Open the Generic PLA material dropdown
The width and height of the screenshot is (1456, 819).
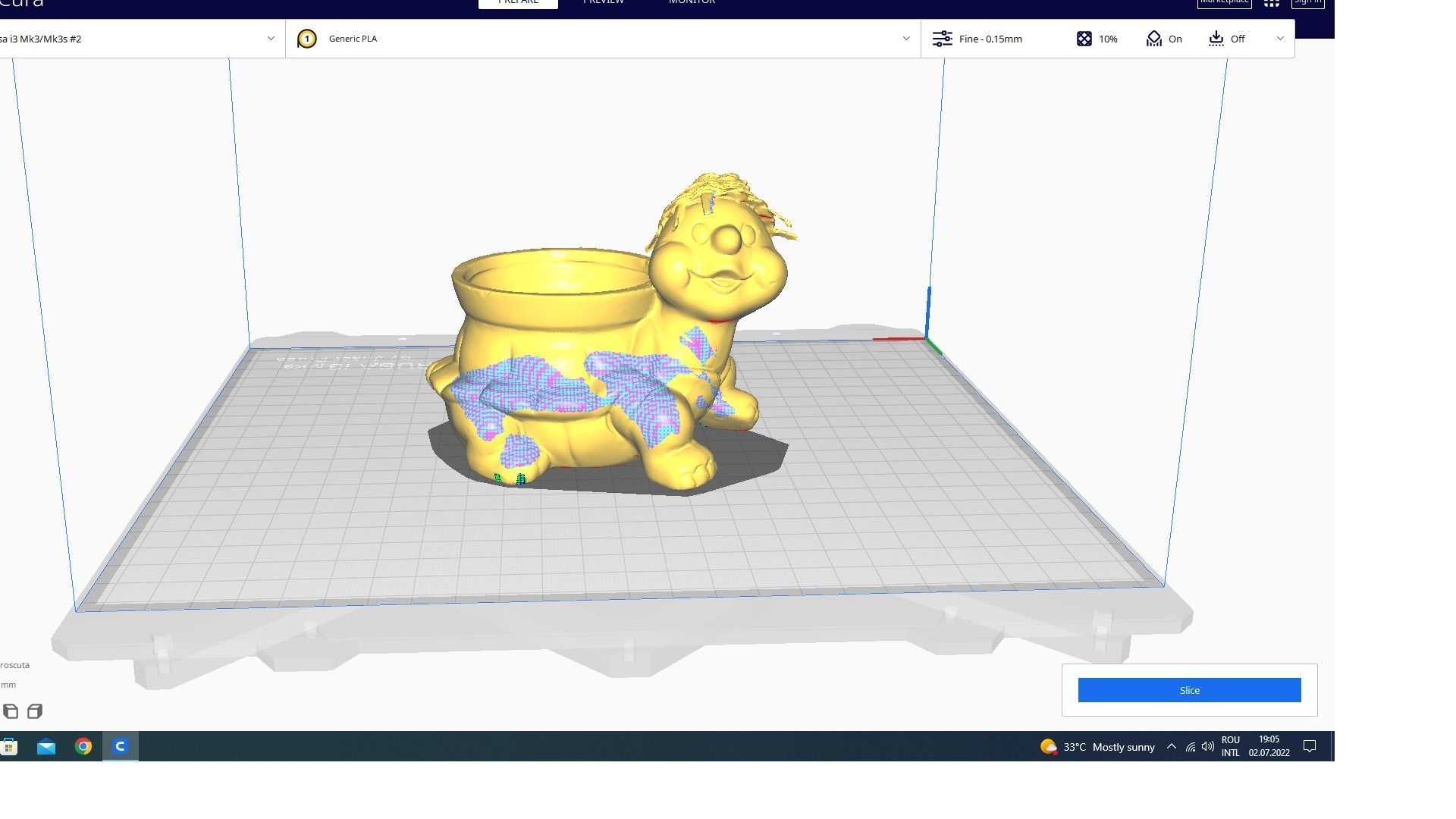pos(603,39)
